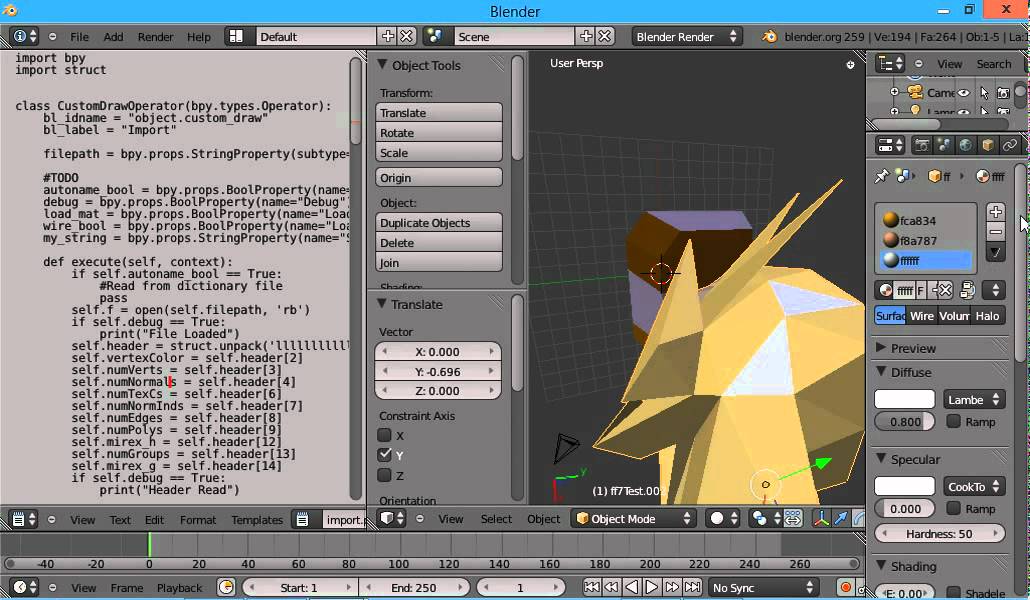Open the Templates menu in text editor
1030x600 pixels.
[257, 519]
